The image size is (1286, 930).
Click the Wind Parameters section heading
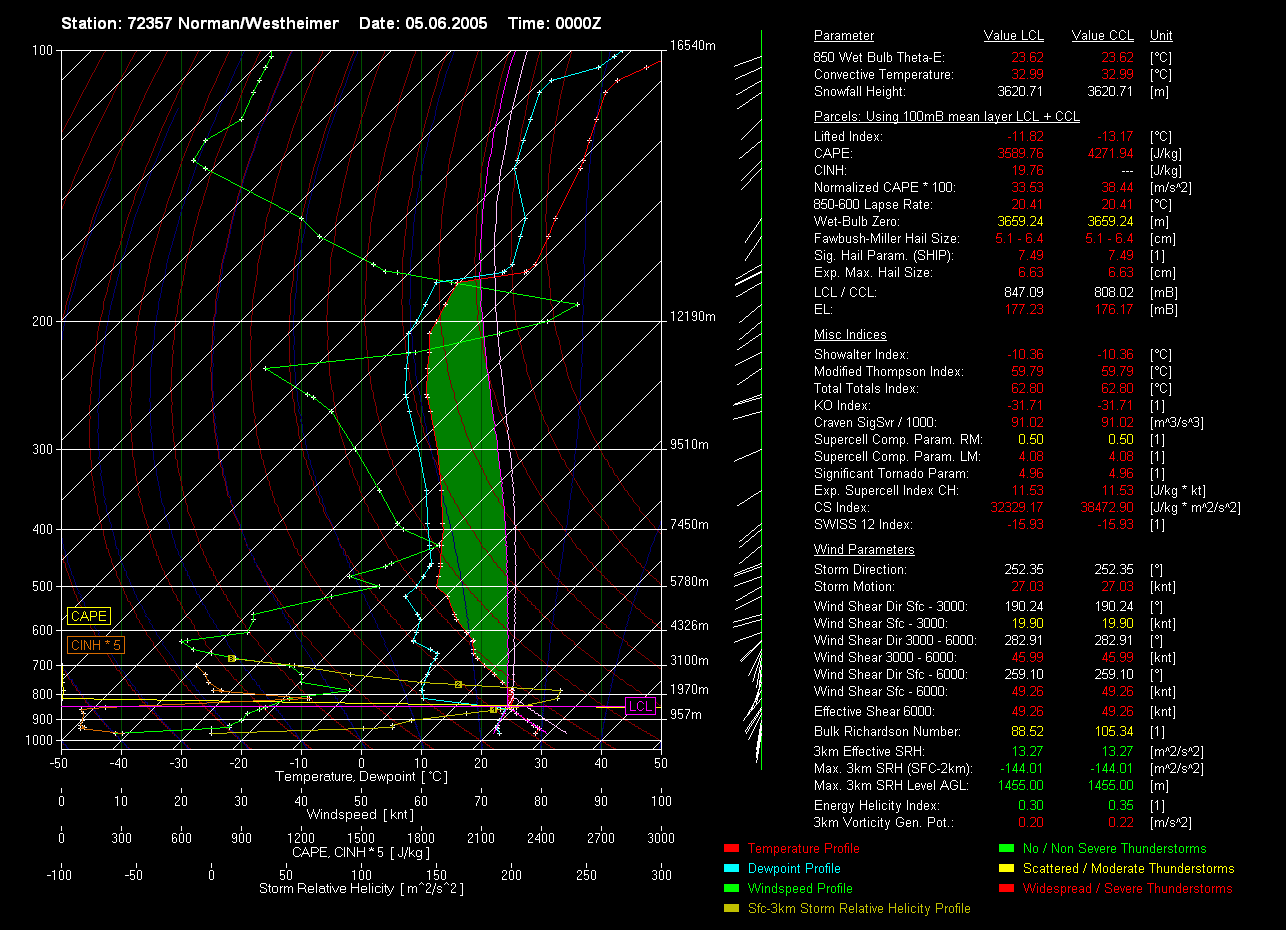pyautogui.click(x=864, y=550)
